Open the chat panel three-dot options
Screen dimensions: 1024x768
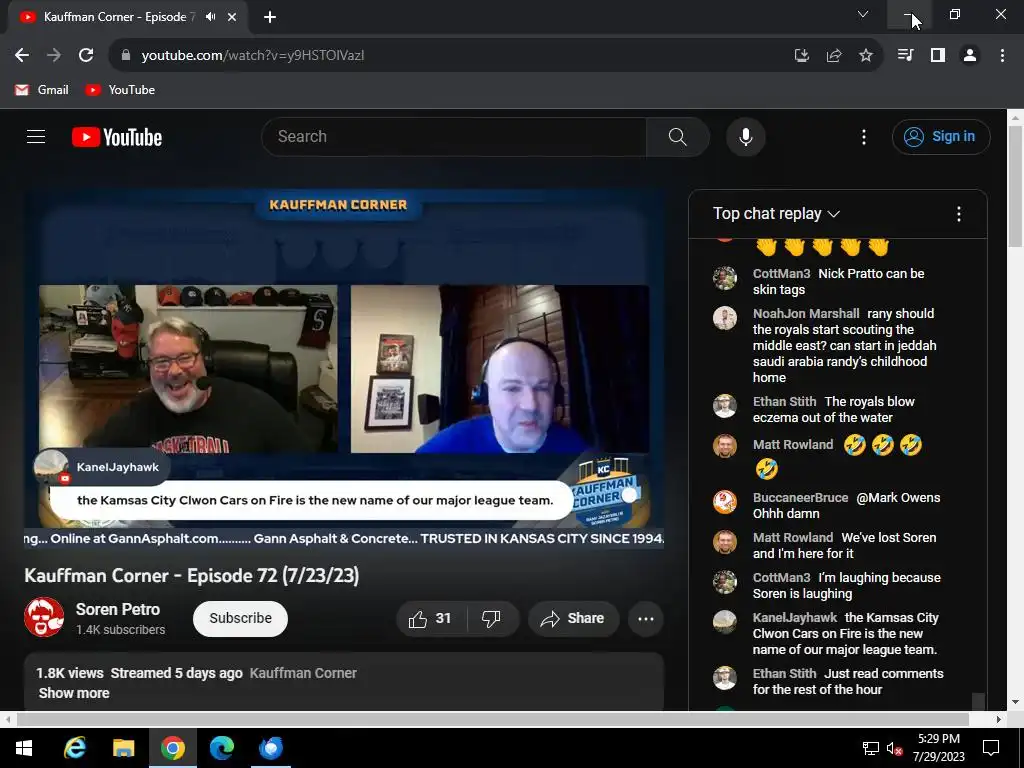tap(958, 214)
